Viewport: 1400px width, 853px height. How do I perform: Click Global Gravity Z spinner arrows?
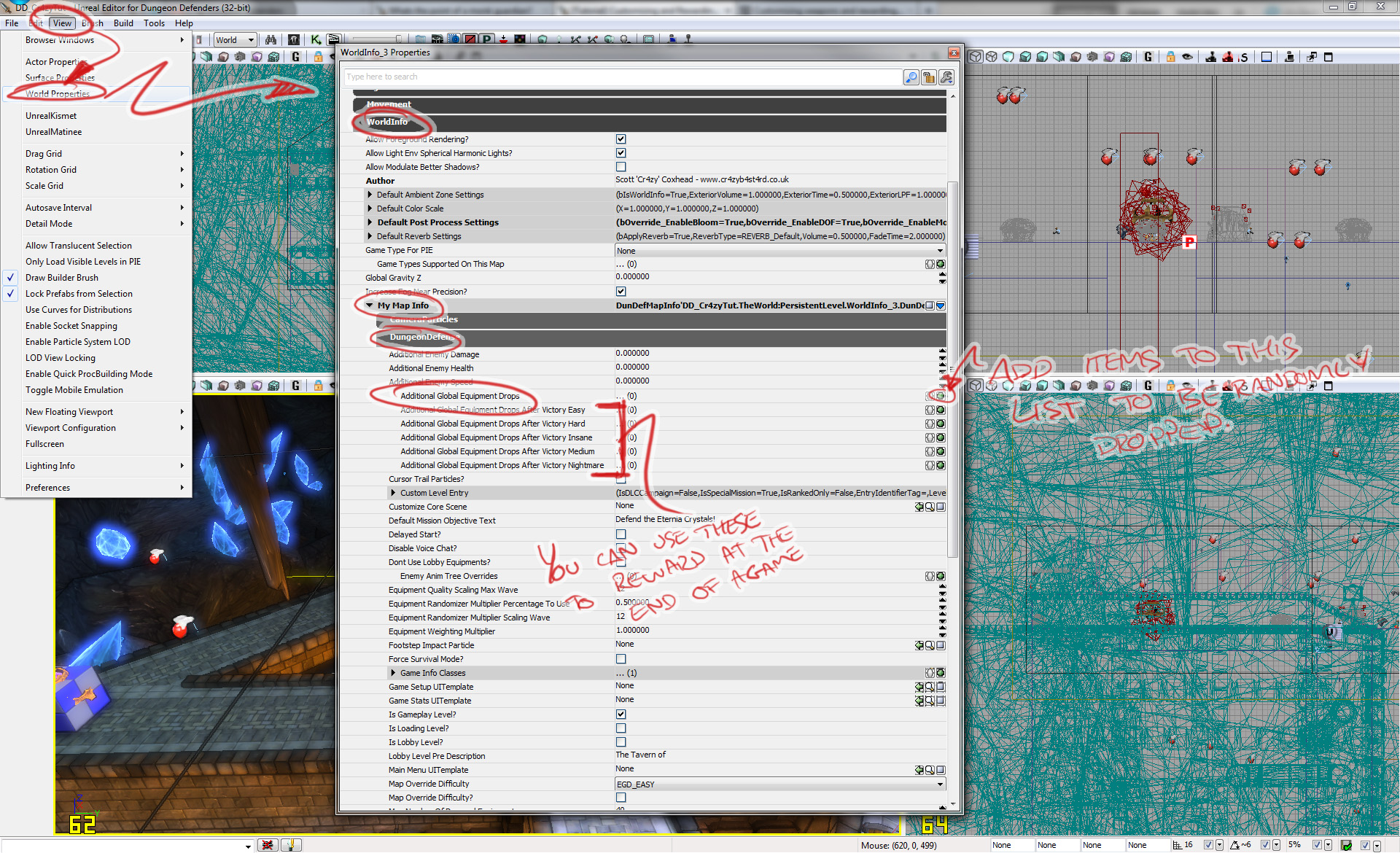tap(942, 278)
